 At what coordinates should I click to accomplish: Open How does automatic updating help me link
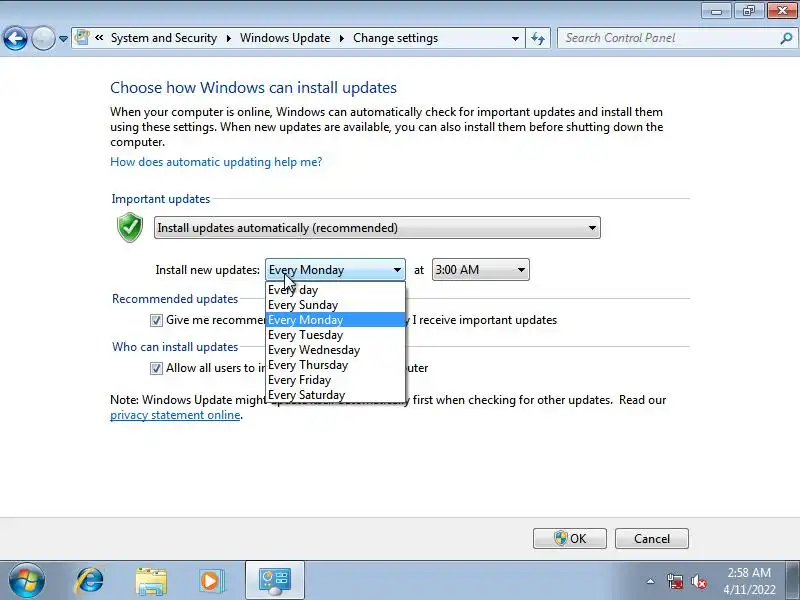pyautogui.click(x=216, y=162)
